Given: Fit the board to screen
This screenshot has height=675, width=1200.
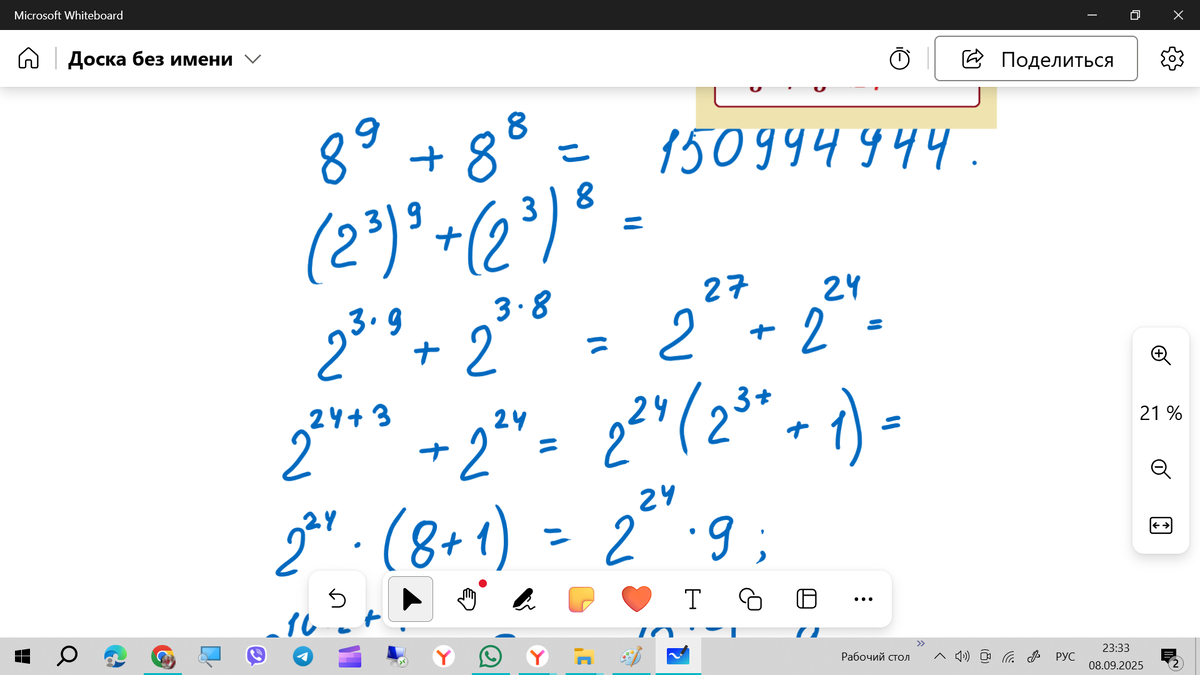Looking at the screenshot, I should click(x=1160, y=525).
